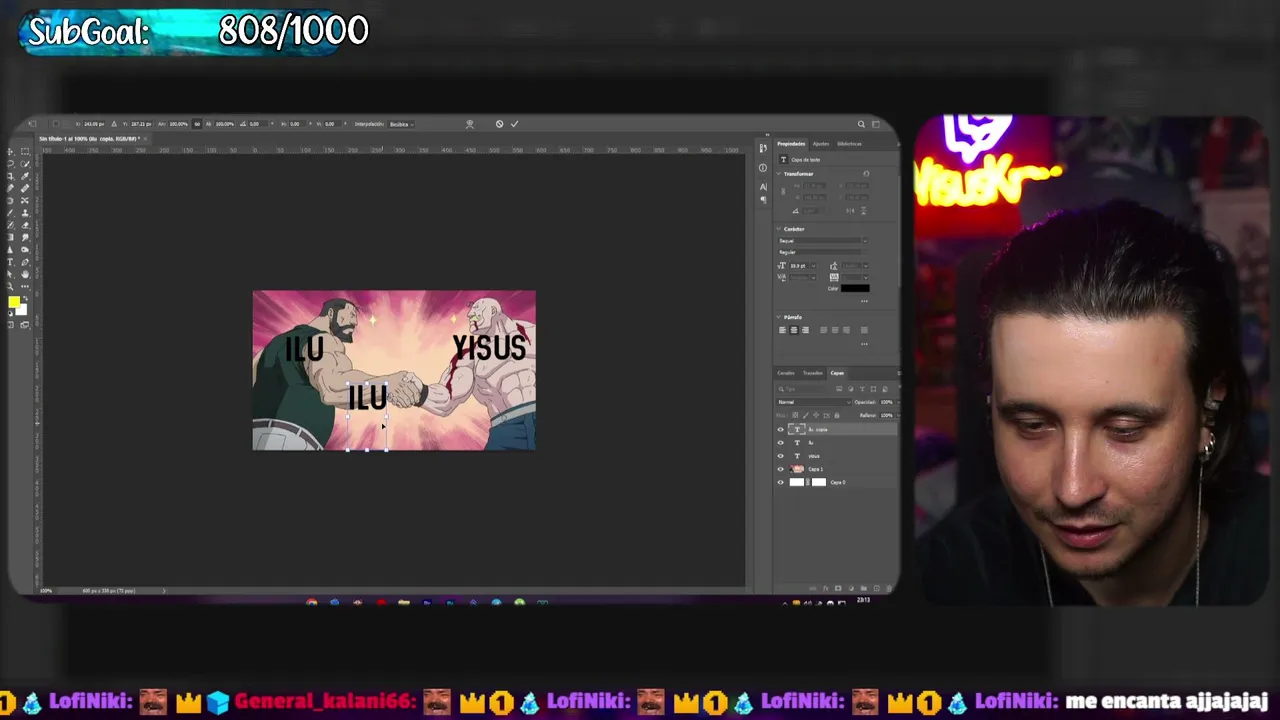
Task: Commit the transform with the checkmark icon
Action: click(x=515, y=124)
